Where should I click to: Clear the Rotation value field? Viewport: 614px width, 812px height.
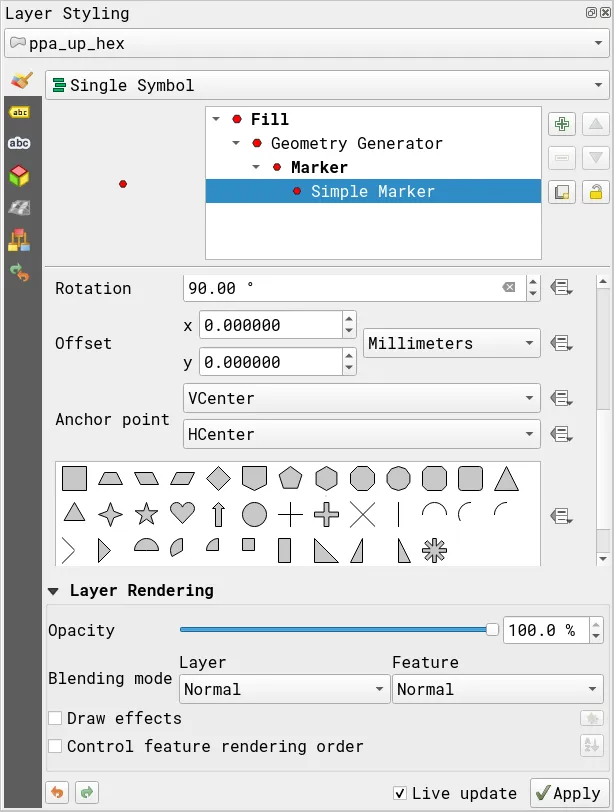[x=509, y=287]
